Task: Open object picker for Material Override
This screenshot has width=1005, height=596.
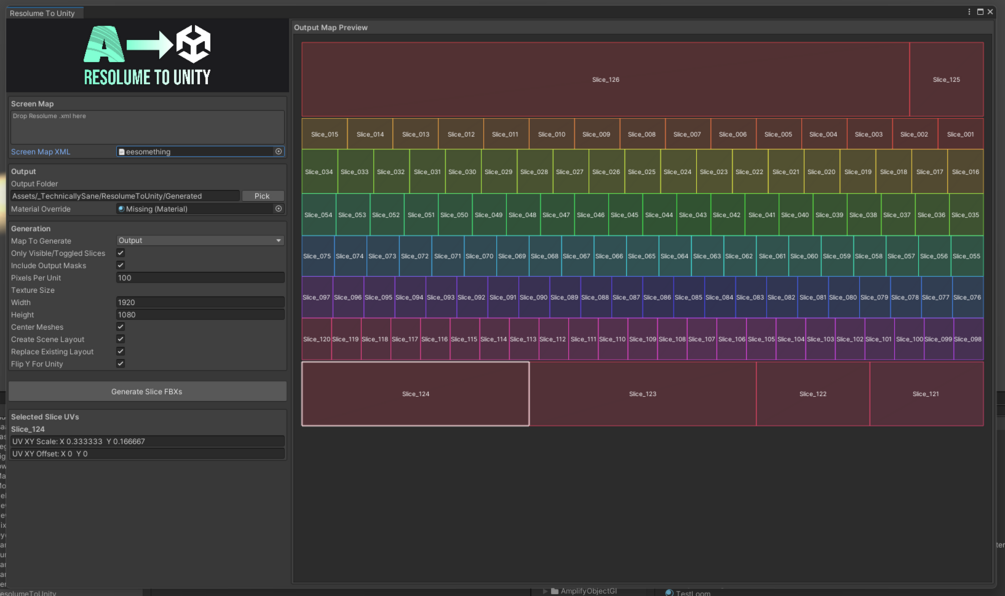Action: click(278, 209)
